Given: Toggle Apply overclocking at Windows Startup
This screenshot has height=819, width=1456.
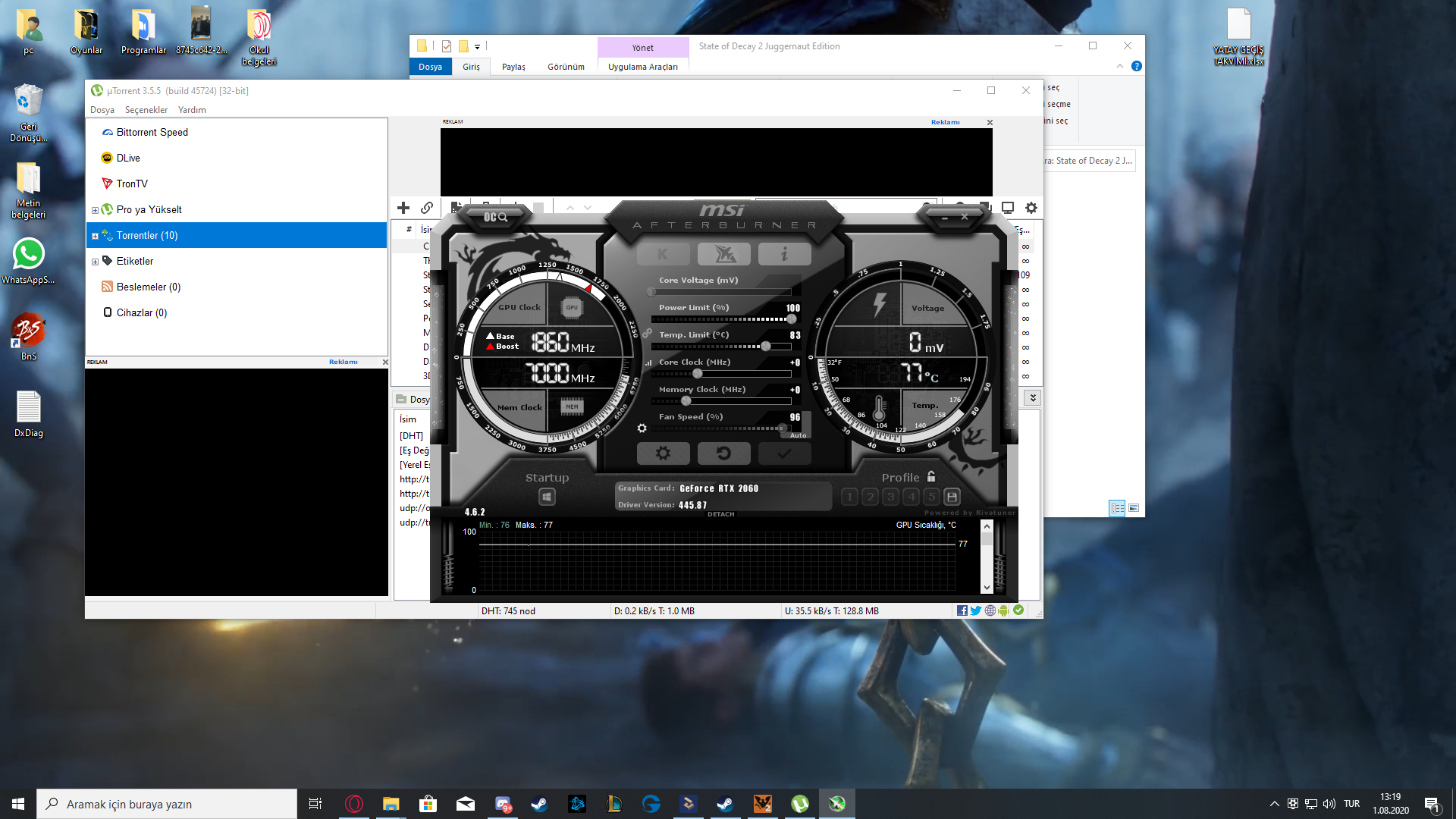Looking at the screenshot, I should tap(547, 497).
